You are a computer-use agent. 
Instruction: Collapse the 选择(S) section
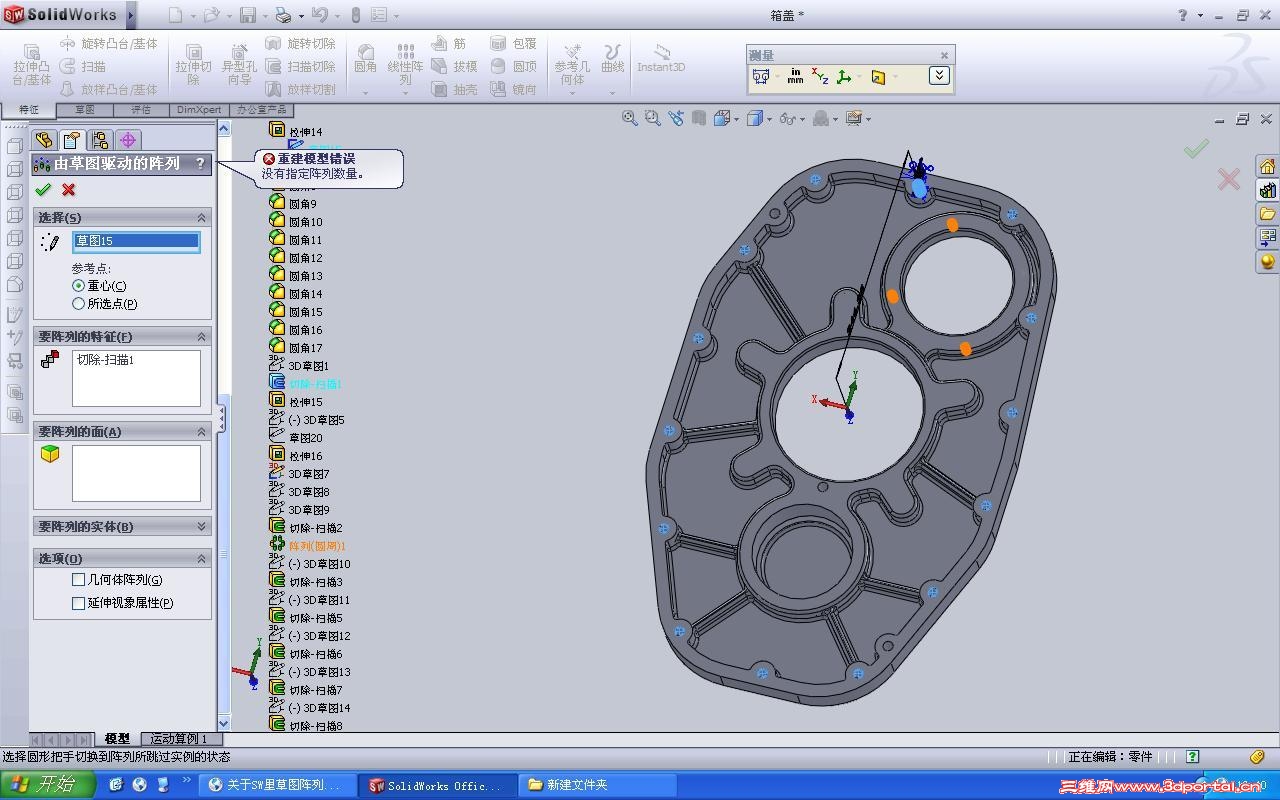click(201, 218)
